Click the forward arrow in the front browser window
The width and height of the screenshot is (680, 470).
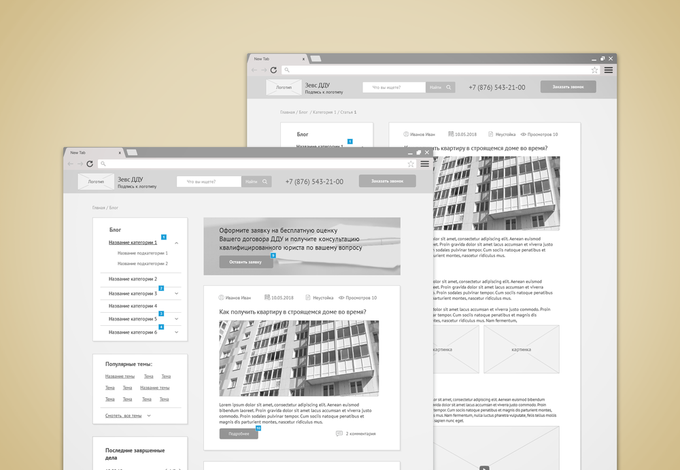point(80,164)
